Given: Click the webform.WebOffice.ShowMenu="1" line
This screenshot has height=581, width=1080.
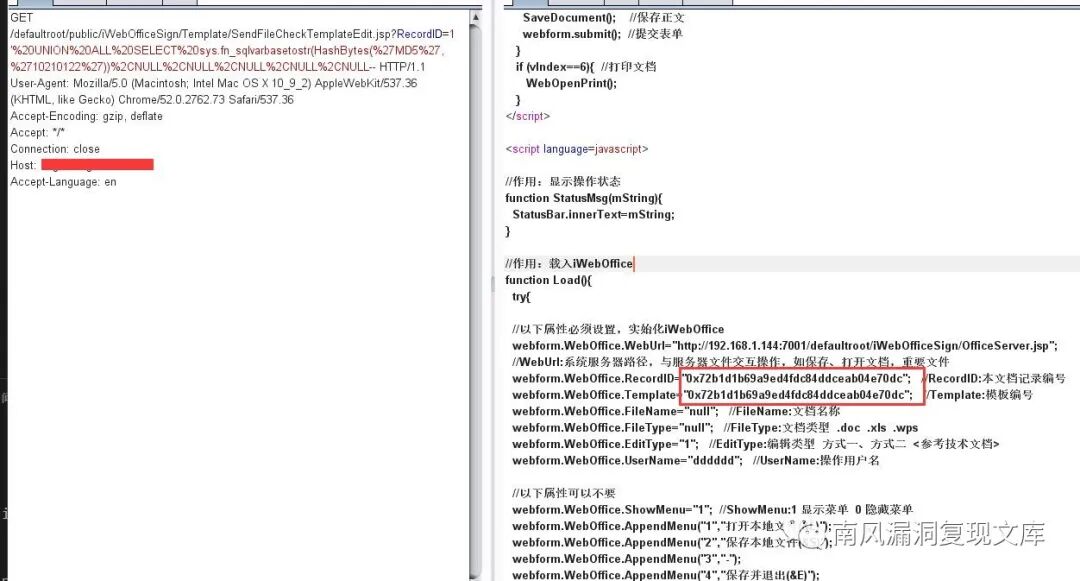Looking at the screenshot, I should (x=713, y=510).
